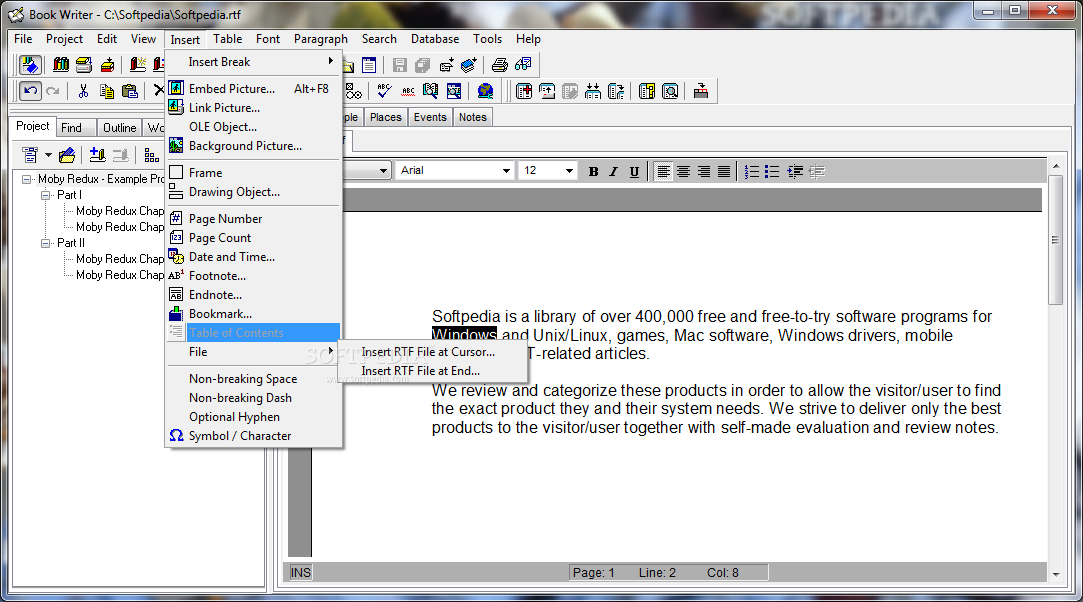
Task: Toggle align left paragraph button
Action: click(x=663, y=171)
